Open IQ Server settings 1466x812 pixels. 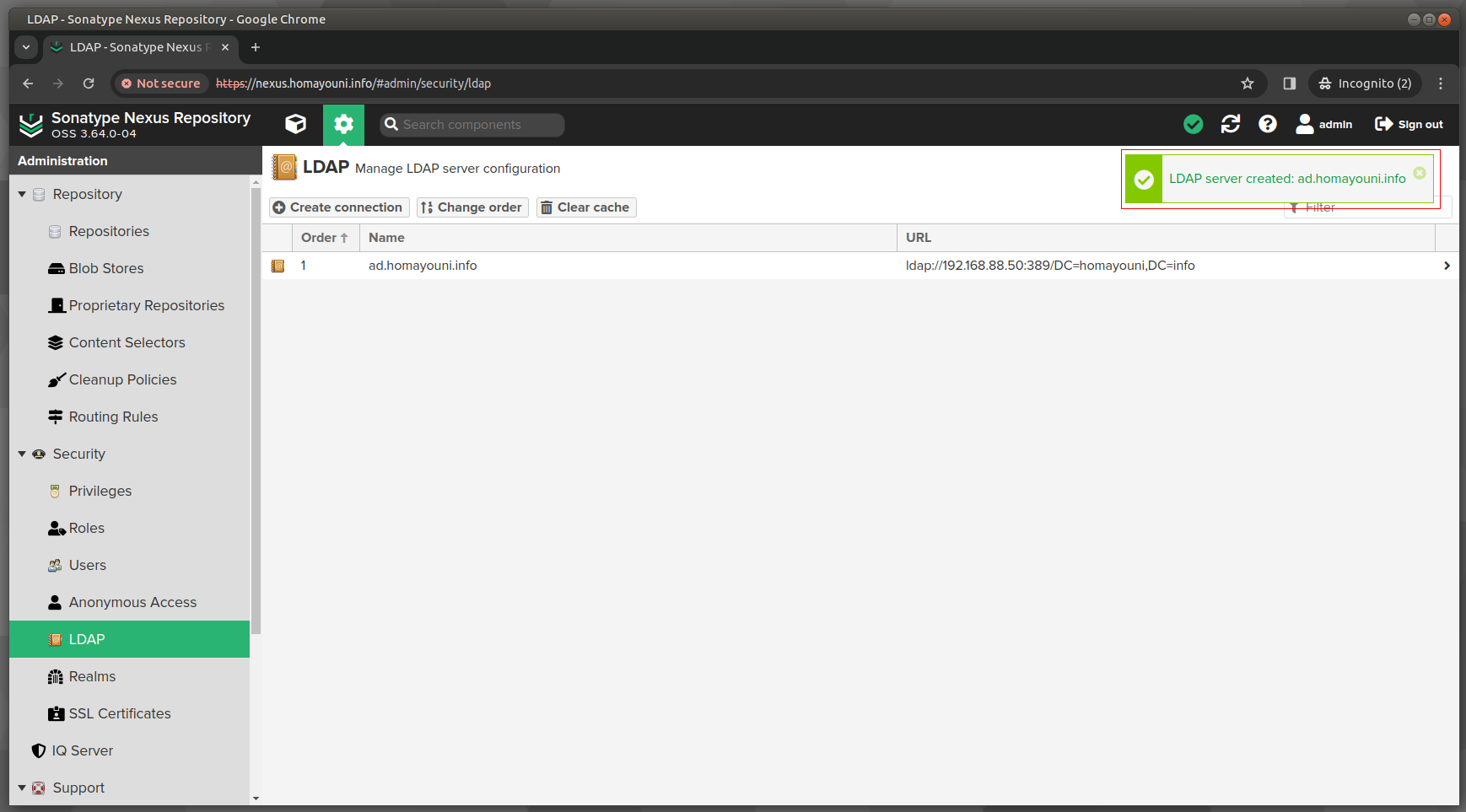click(x=82, y=750)
